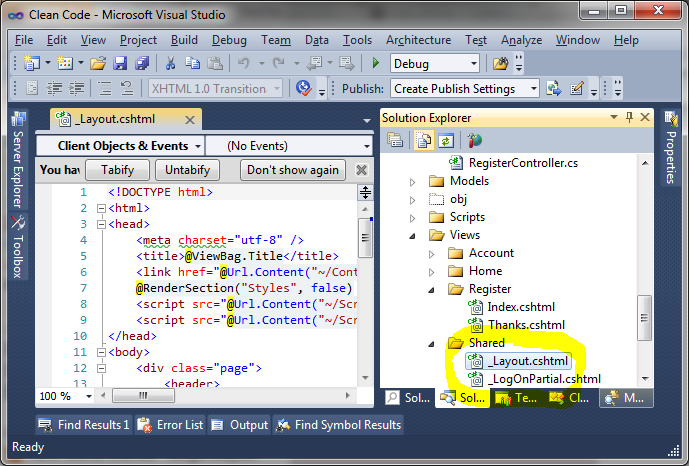Click the Publish Web icon
Viewport: 689px width, 466px height.
point(554,89)
